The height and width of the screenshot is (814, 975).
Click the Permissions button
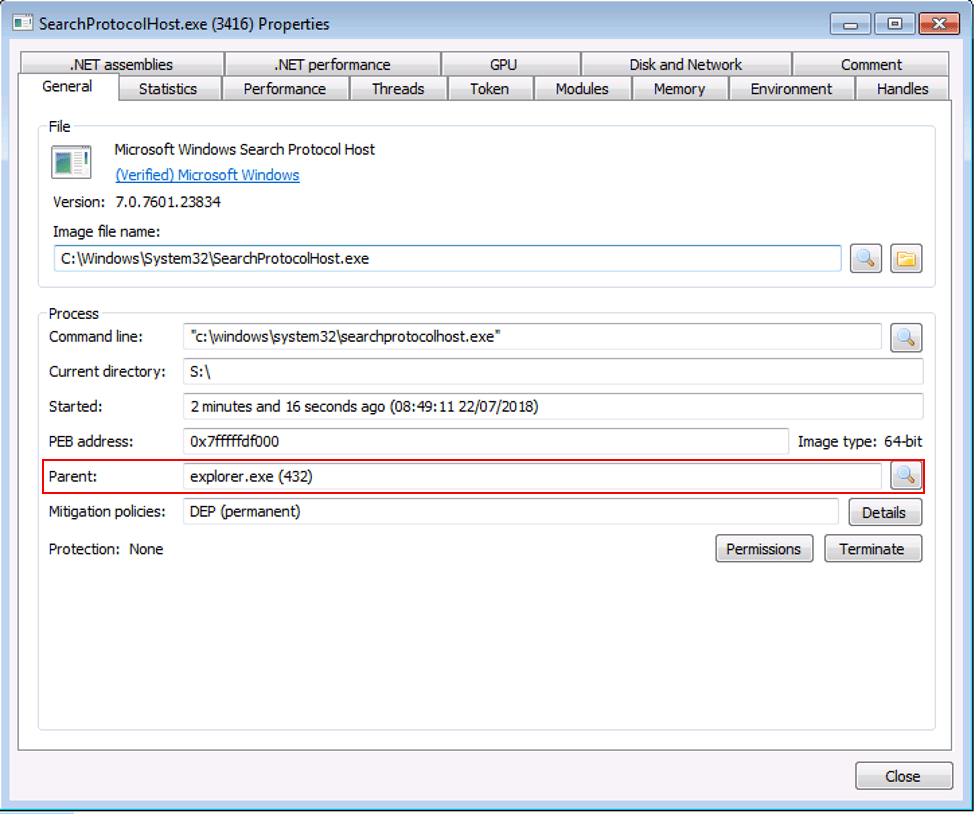(763, 549)
